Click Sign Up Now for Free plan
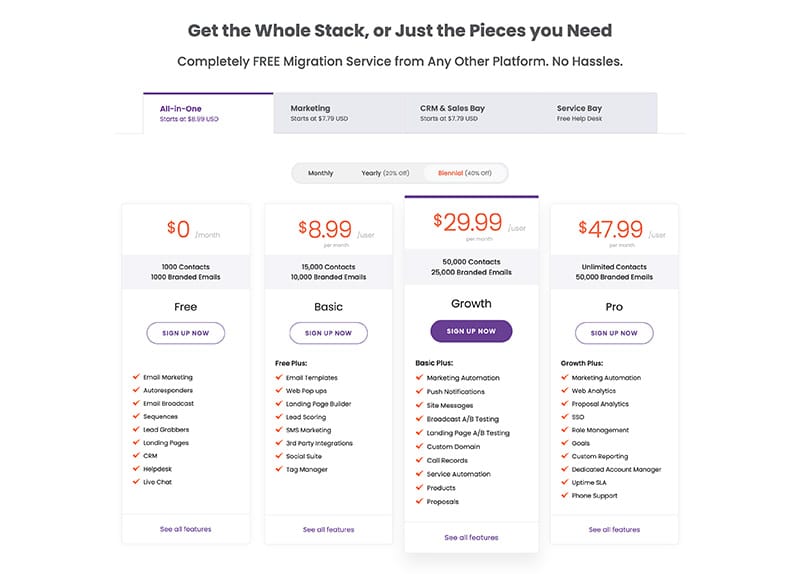 [x=186, y=333]
